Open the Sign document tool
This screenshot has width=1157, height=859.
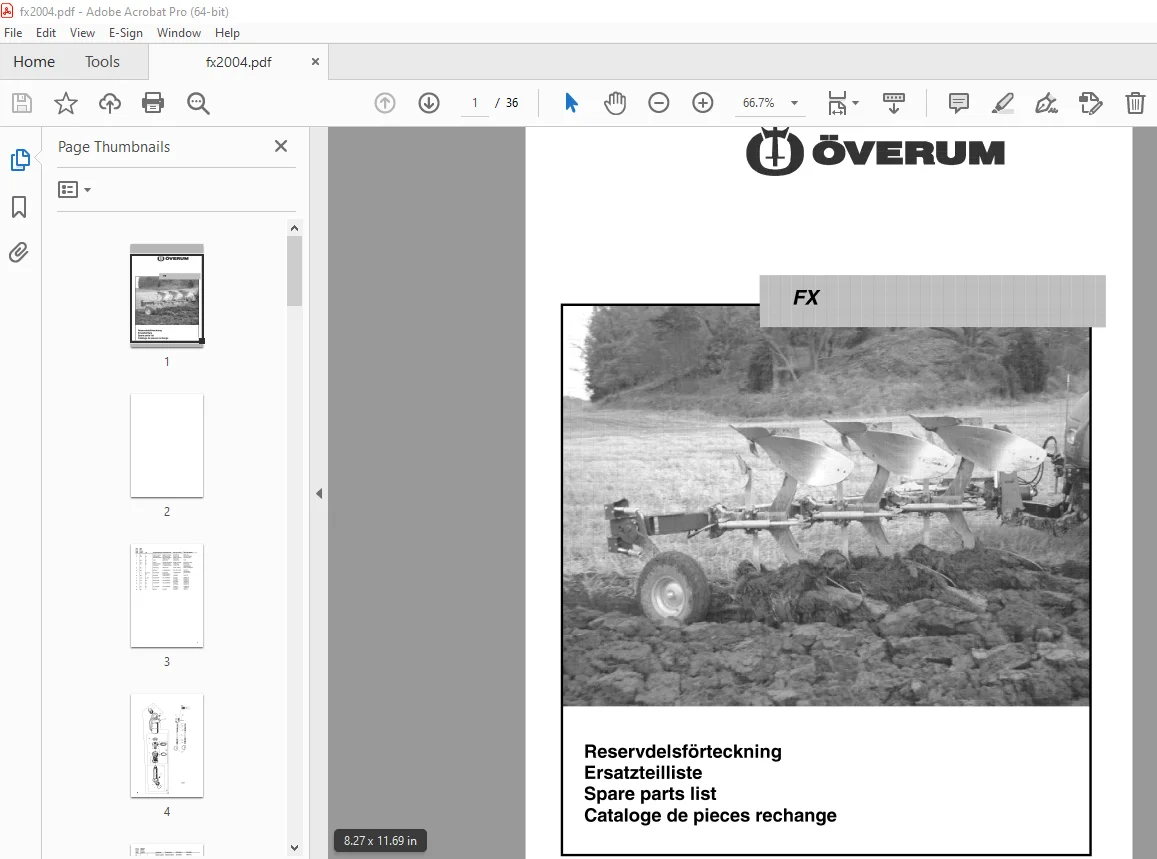coord(1046,103)
